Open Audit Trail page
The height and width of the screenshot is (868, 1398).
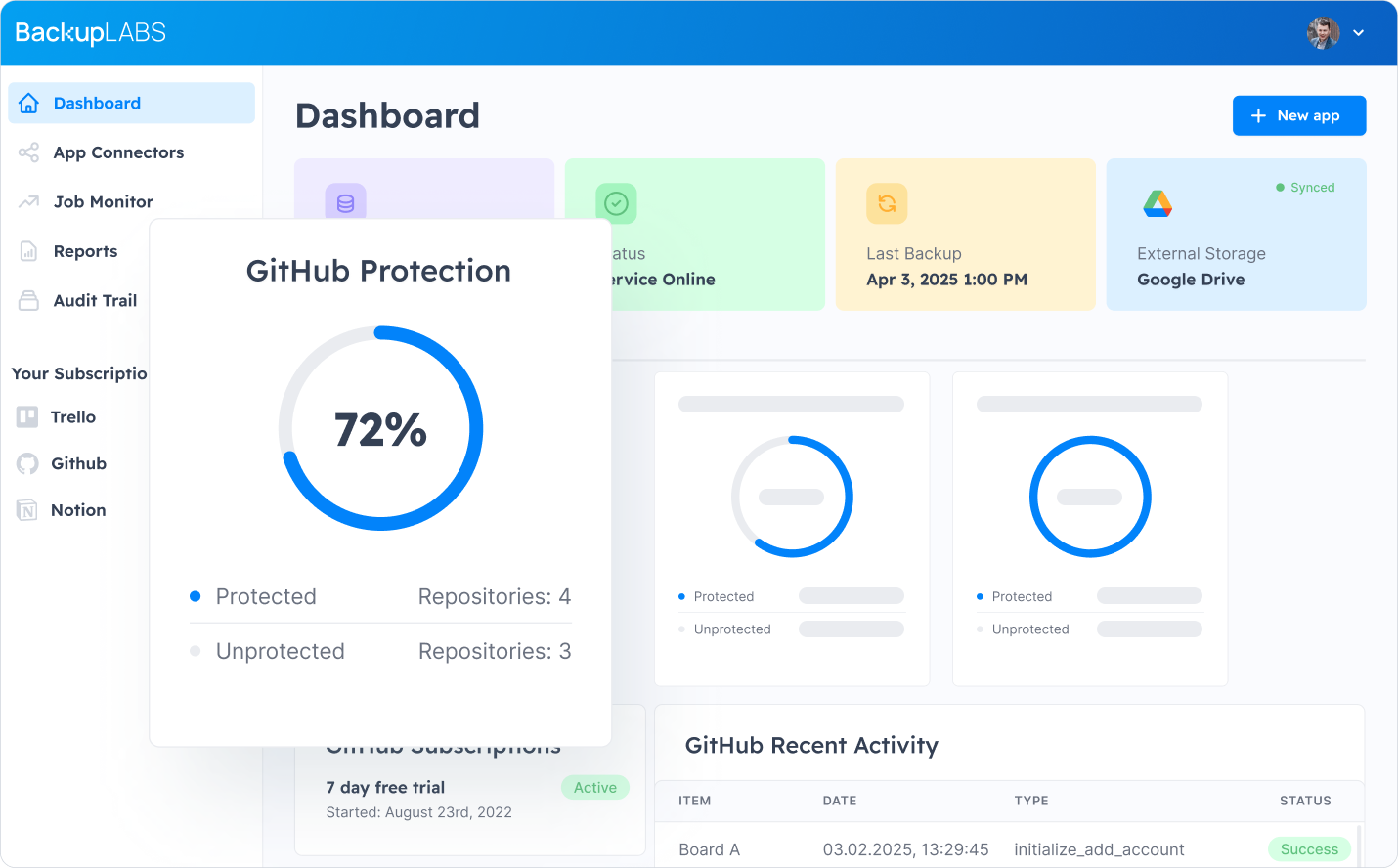pyautogui.click(x=95, y=300)
